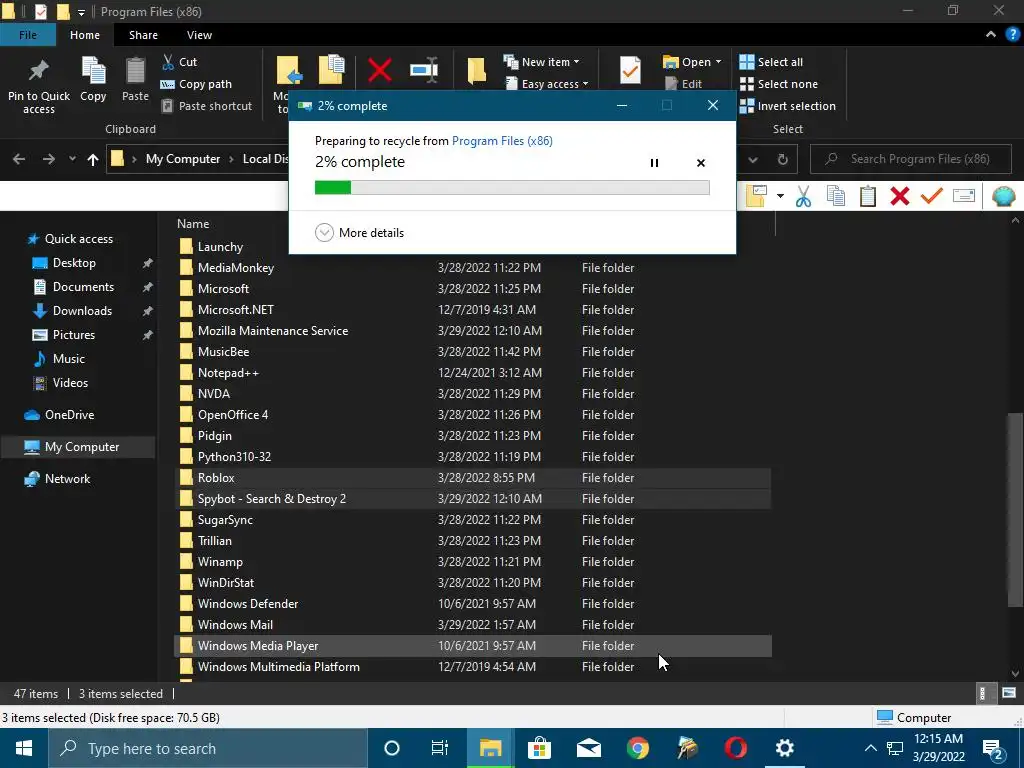Switch to the View ribbon tab

(199, 35)
